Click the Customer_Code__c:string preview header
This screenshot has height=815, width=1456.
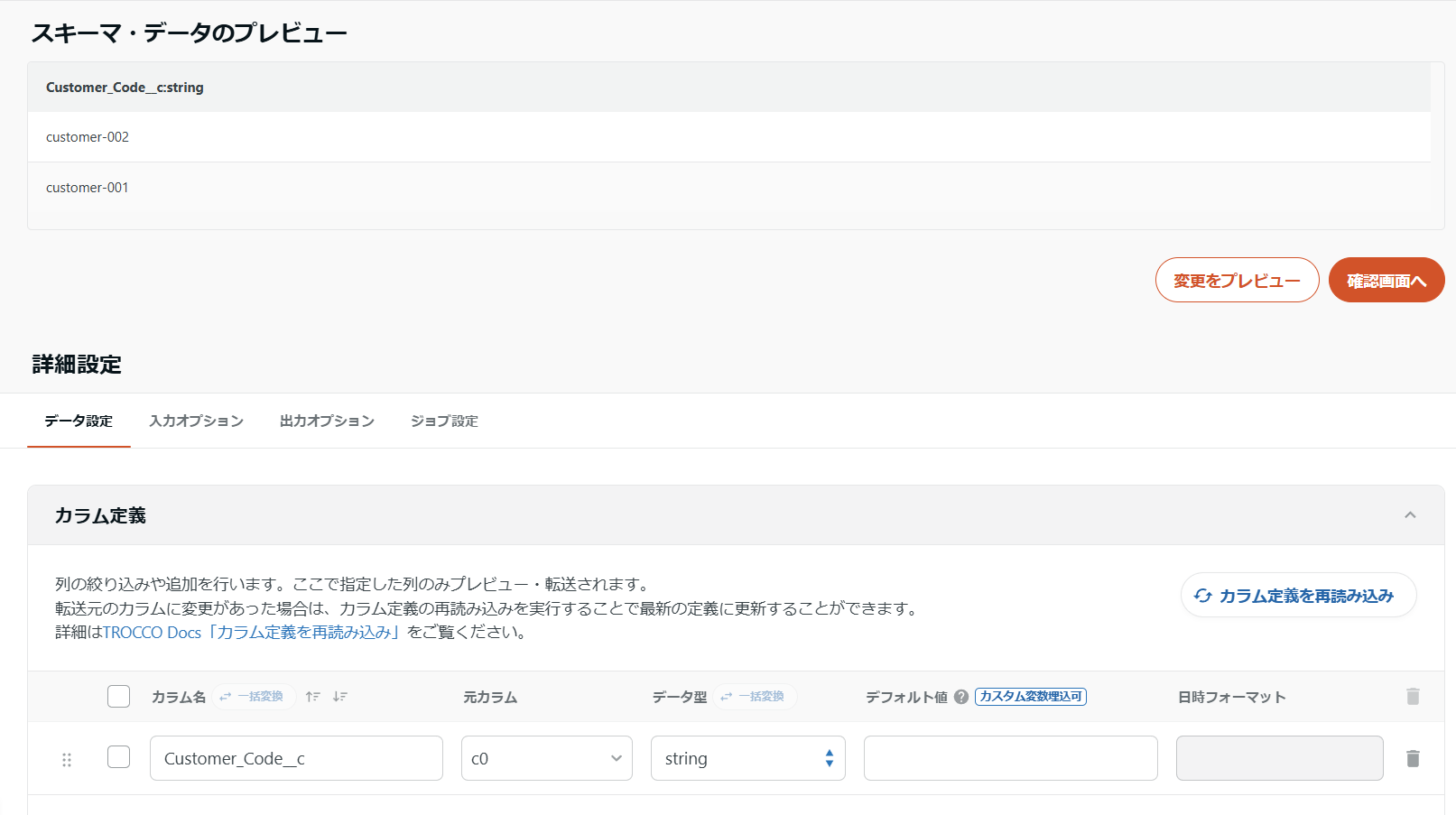(x=729, y=88)
